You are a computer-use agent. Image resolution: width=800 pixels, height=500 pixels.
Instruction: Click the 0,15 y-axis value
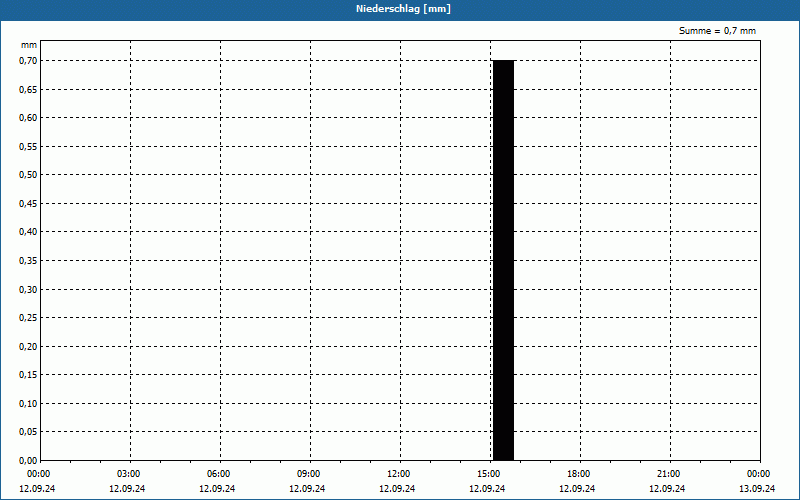tap(28, 375)
